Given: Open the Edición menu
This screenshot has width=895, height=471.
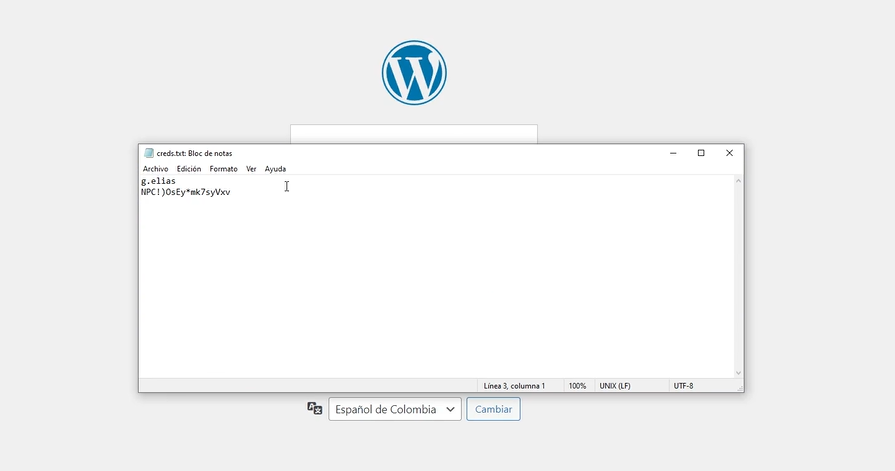Looking at the screenshot, I should pos(189,169).
